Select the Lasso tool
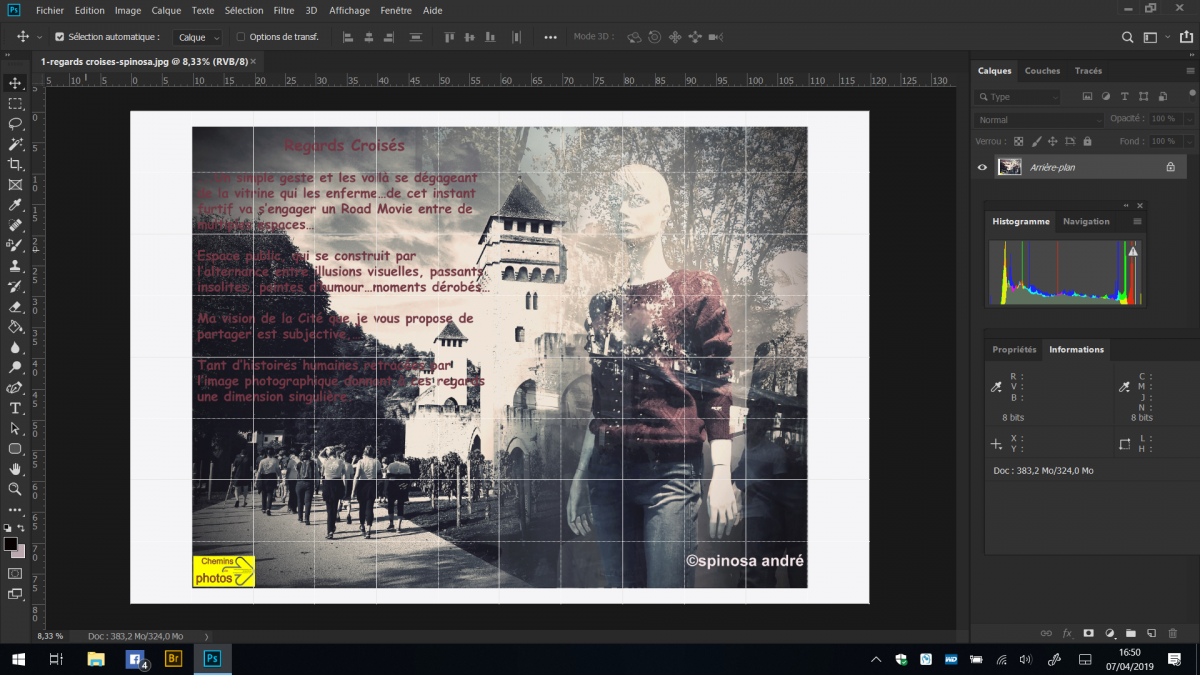Viewport: 1200px width, 675px height. point(15,124)
